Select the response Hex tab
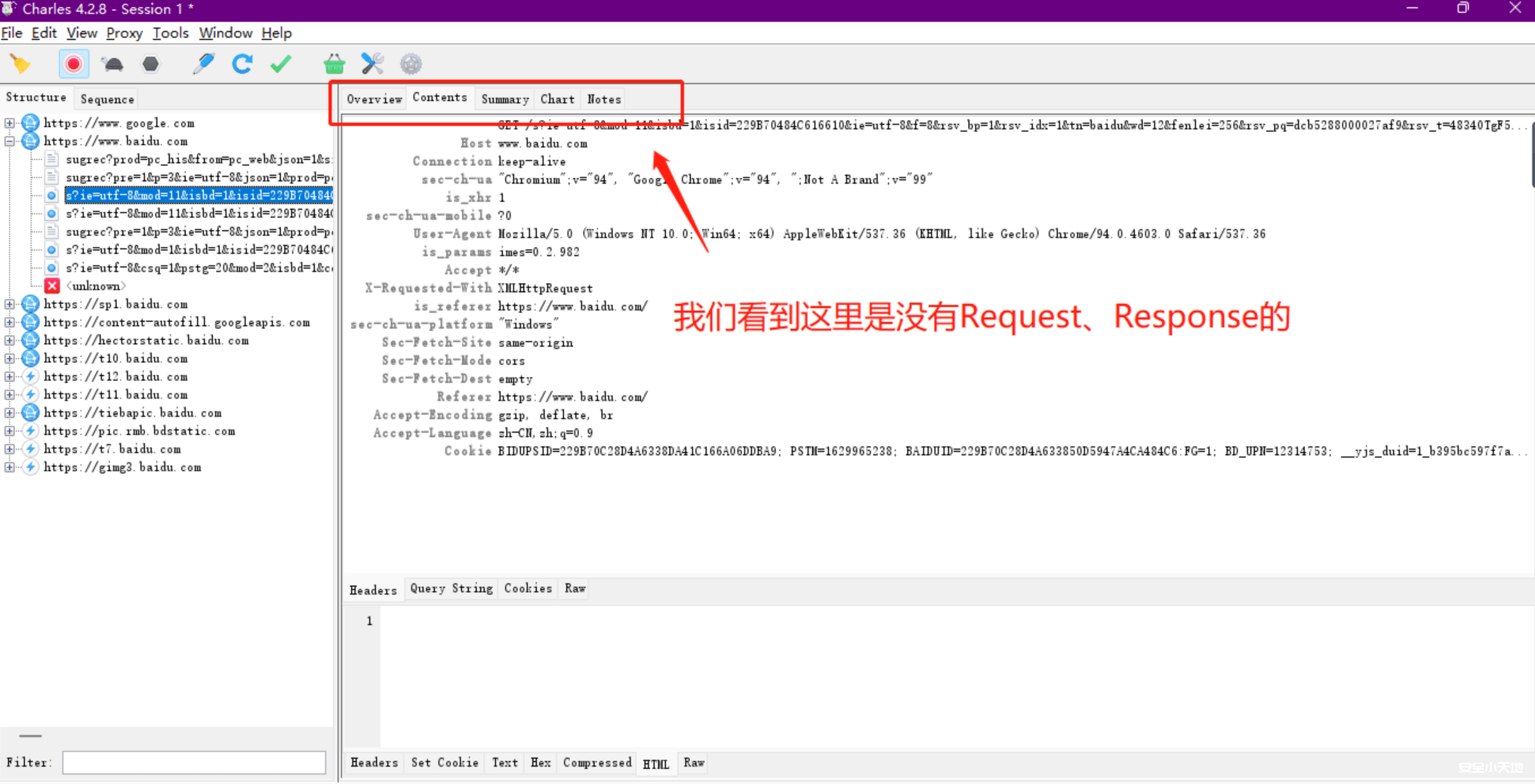Image resolution: width=1535 pixels, height=784 pixels. click(x=541, y=763)
